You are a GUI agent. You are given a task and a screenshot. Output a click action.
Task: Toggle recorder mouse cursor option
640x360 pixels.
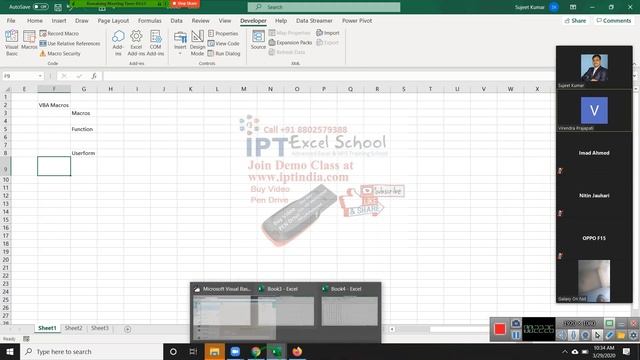click(x=597, y=335)
